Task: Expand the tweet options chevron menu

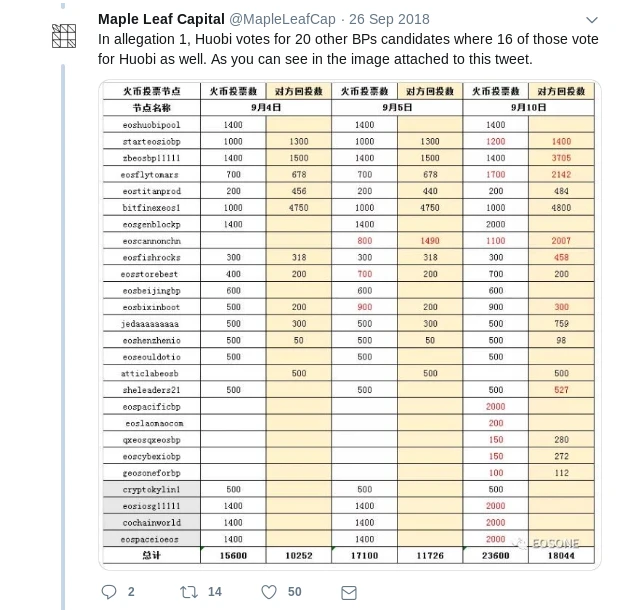Action: pos(591,20)
